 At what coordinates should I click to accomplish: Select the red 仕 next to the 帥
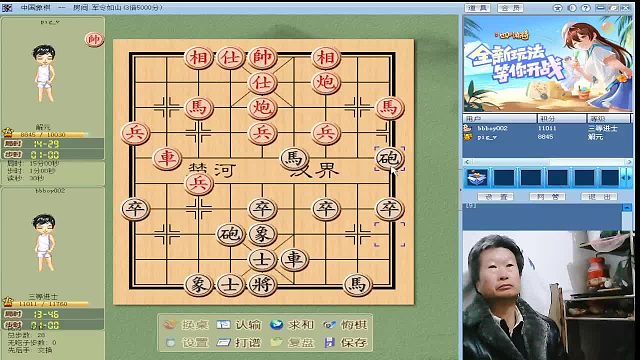(x=230, y=57)
